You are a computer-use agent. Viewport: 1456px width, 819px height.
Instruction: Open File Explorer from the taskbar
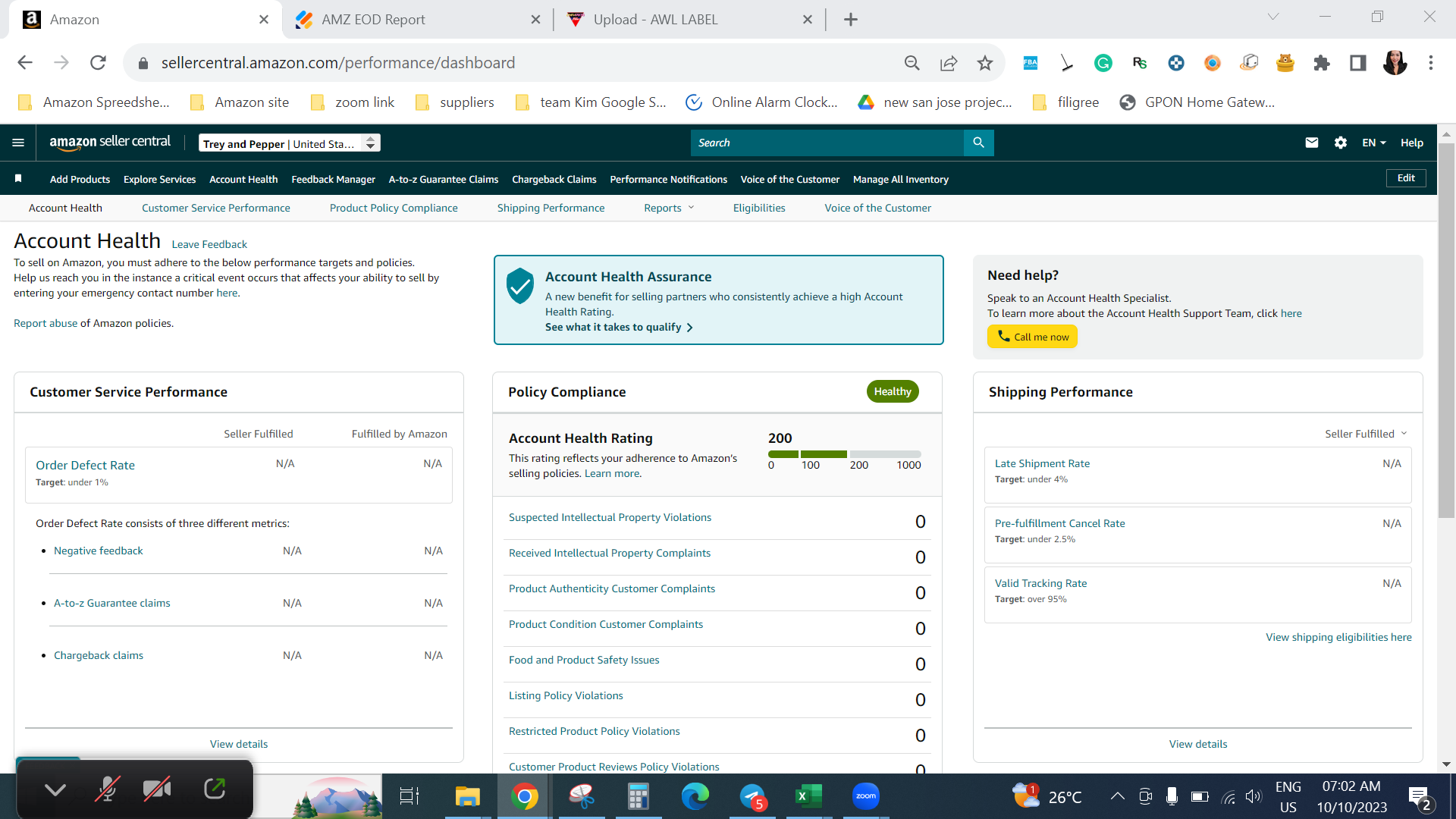pos(467,796)
